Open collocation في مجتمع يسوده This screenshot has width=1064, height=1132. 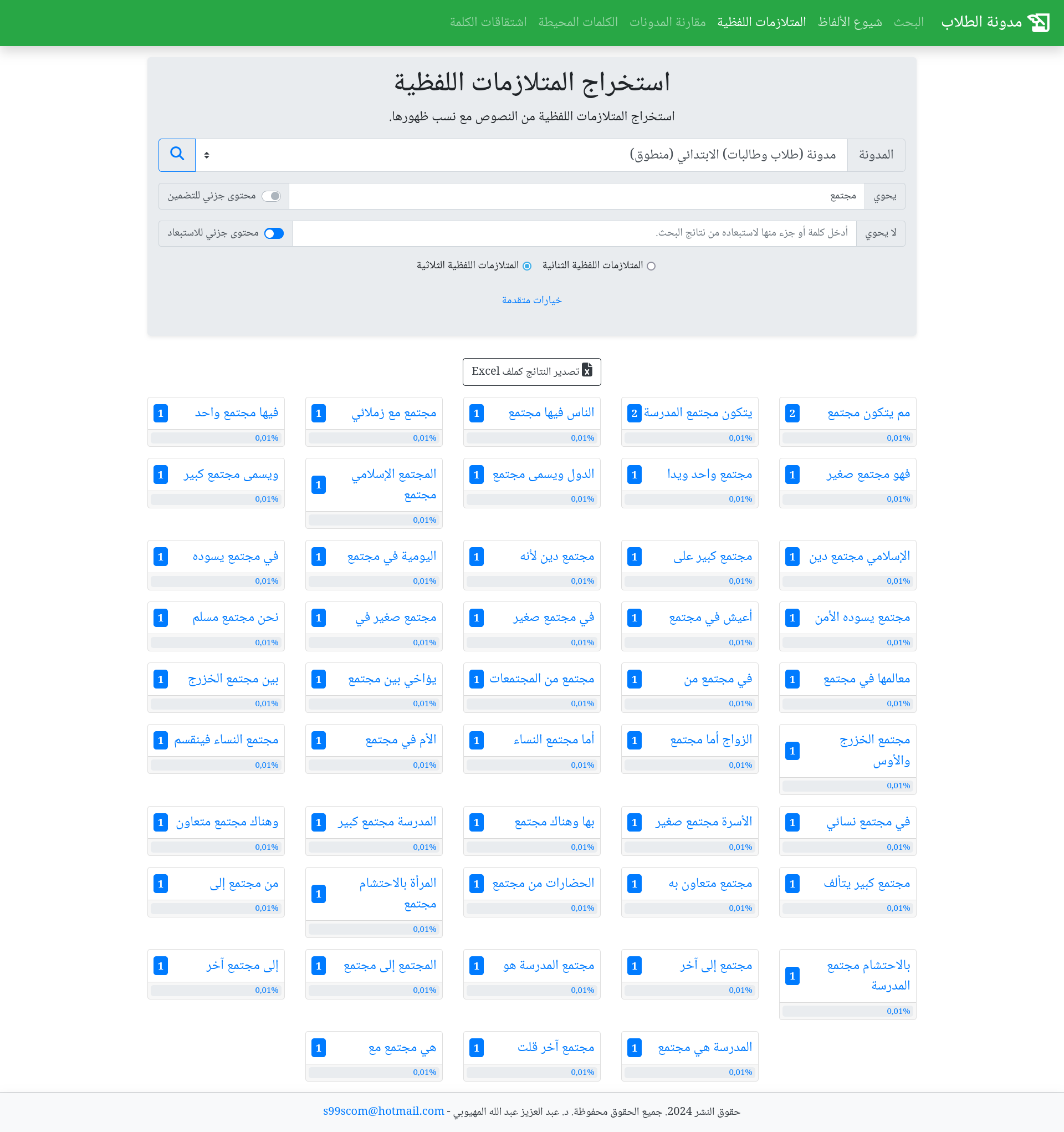236,557
